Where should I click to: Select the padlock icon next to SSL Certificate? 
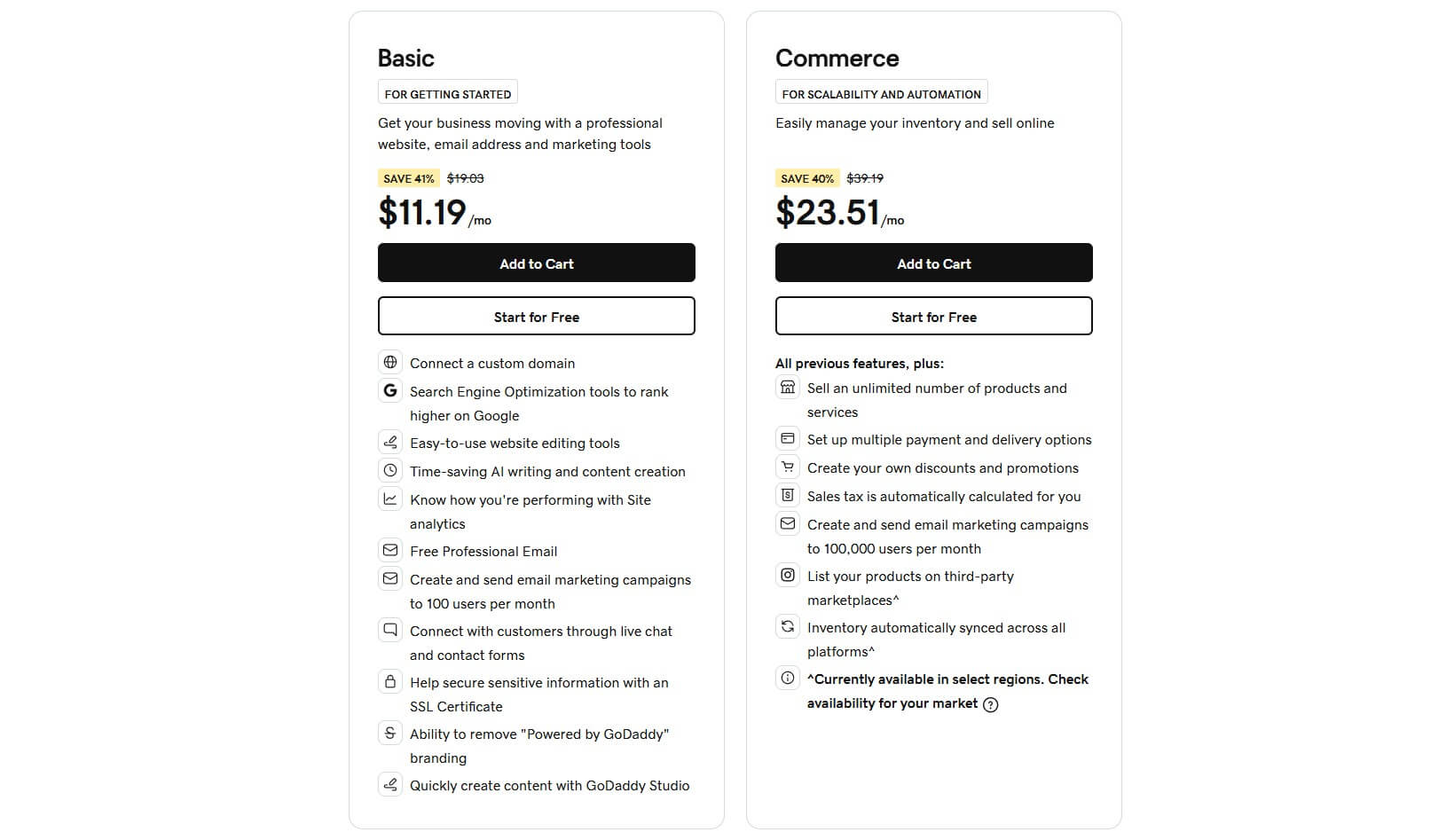390,681
